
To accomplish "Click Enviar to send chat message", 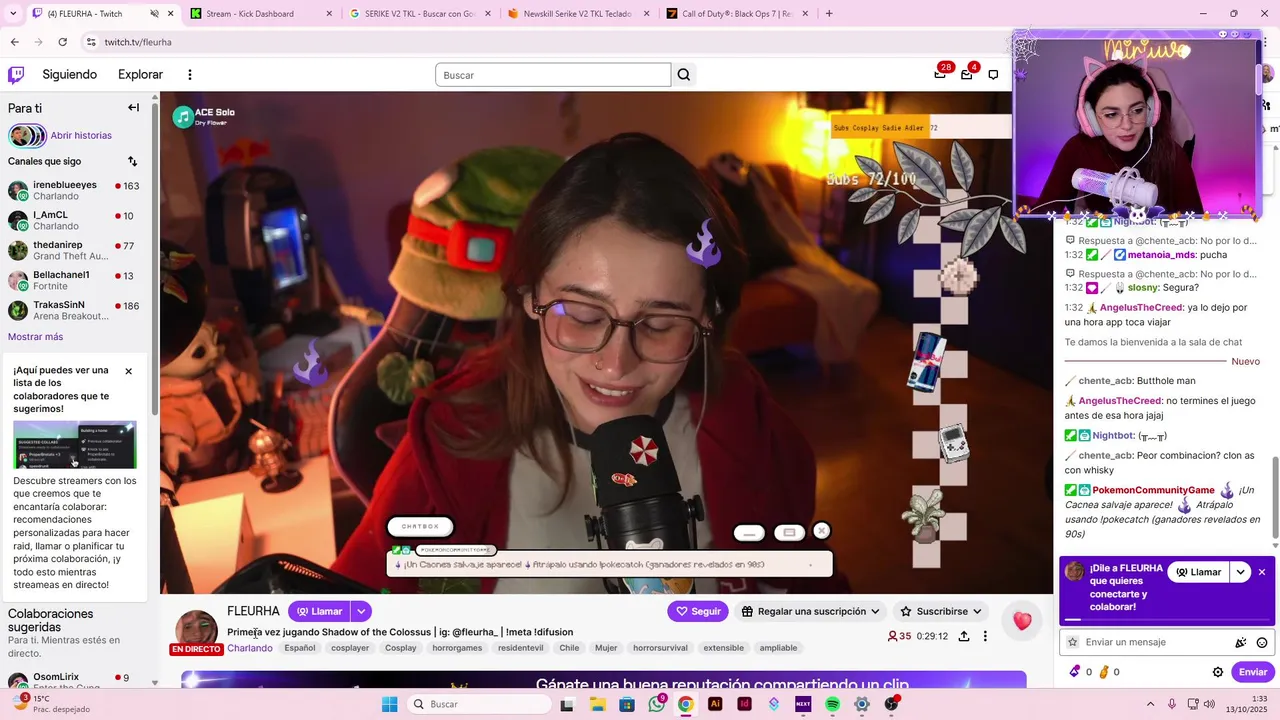I will click(x=1252, y=672).
